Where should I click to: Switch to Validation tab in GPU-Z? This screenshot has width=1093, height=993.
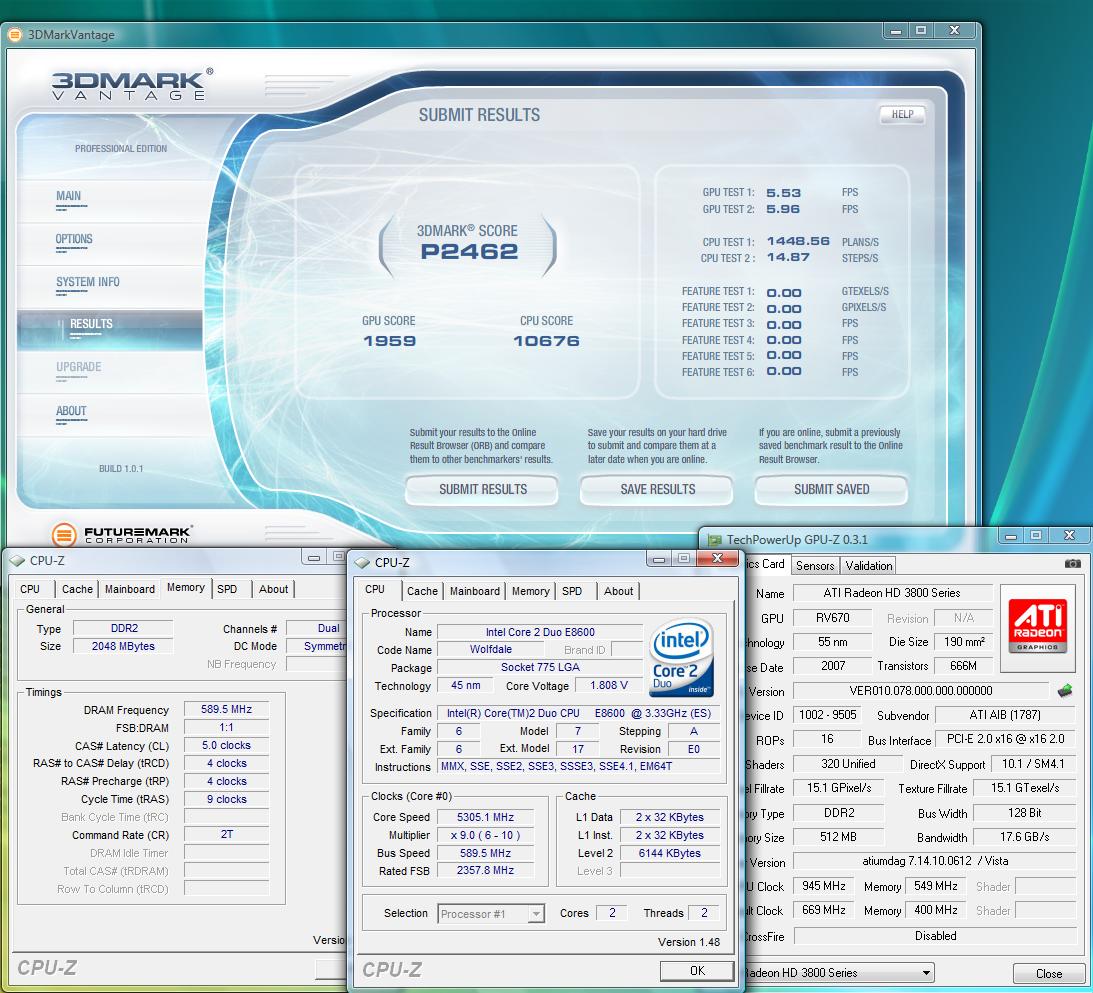869,566
